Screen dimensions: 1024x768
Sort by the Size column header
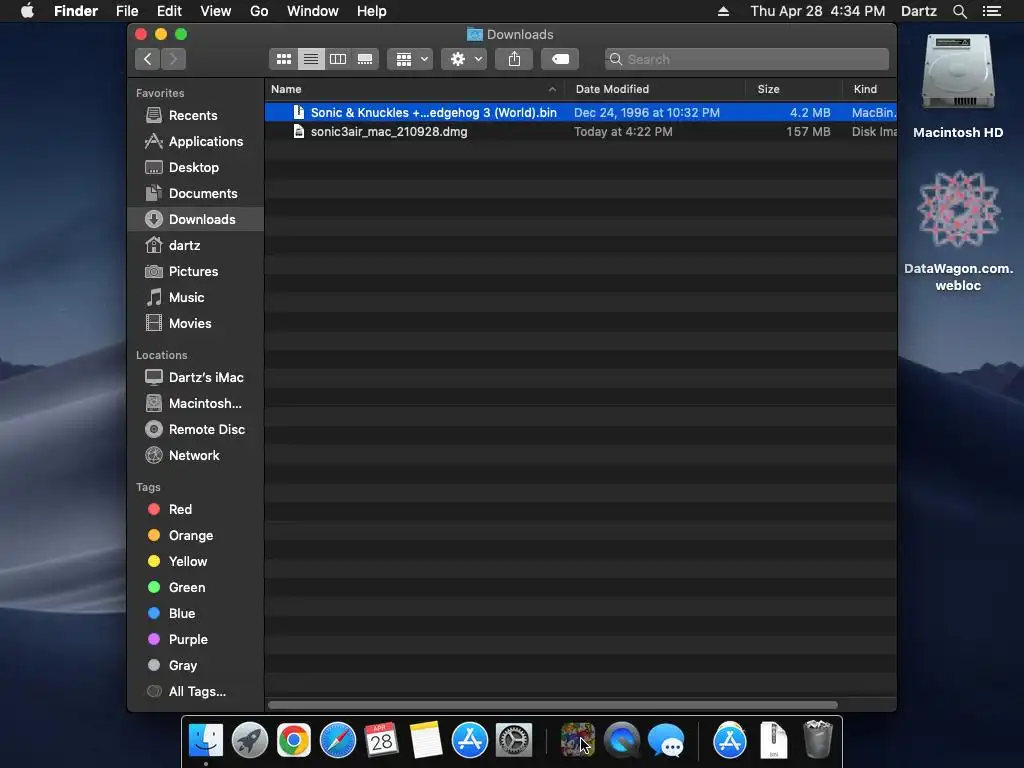pyautogui.click(x=793, y=89)
